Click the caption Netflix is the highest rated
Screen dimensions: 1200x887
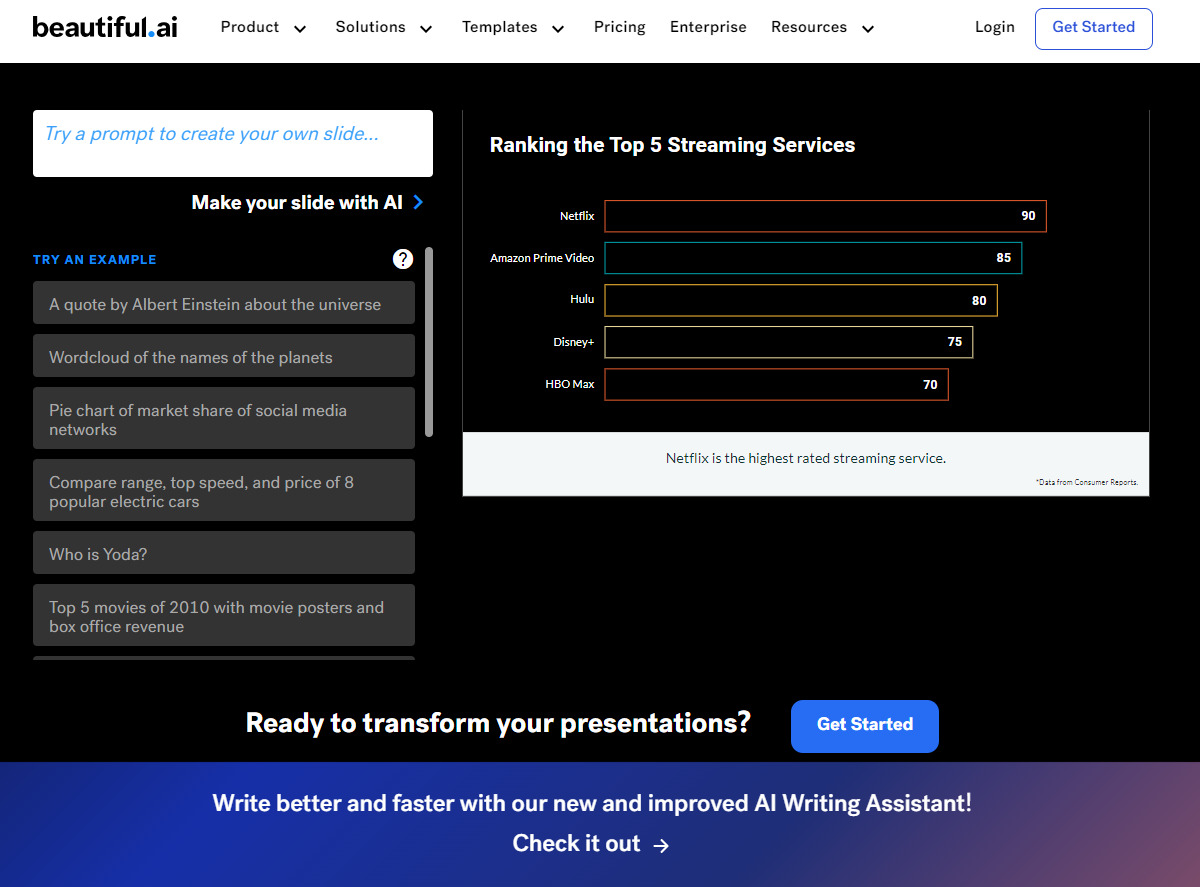tap(806, 459)
